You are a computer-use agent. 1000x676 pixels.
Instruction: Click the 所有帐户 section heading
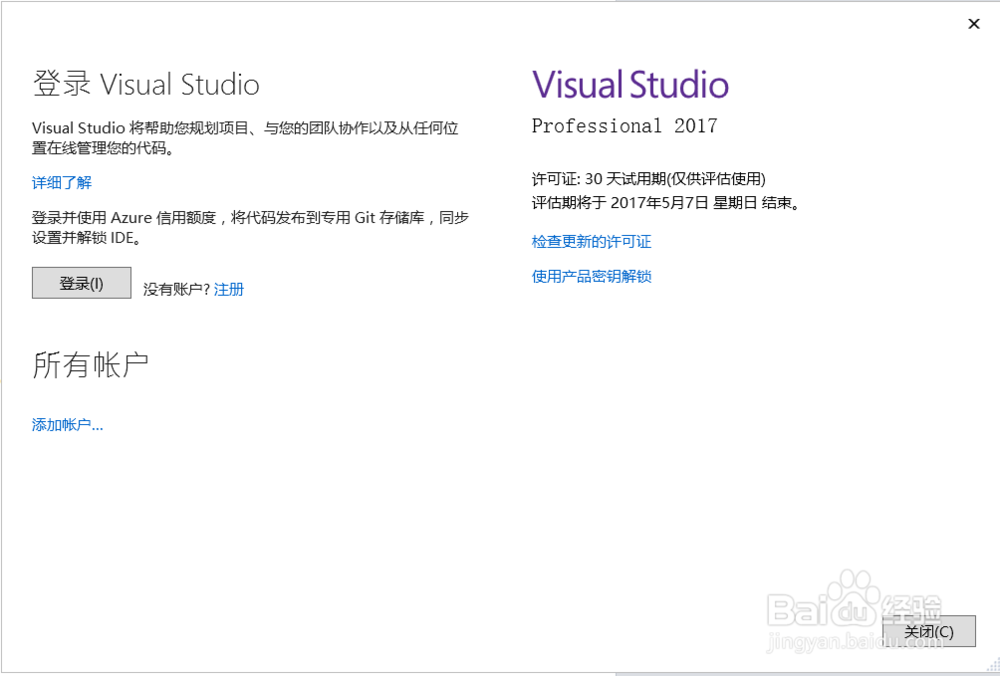coord(90,364)
